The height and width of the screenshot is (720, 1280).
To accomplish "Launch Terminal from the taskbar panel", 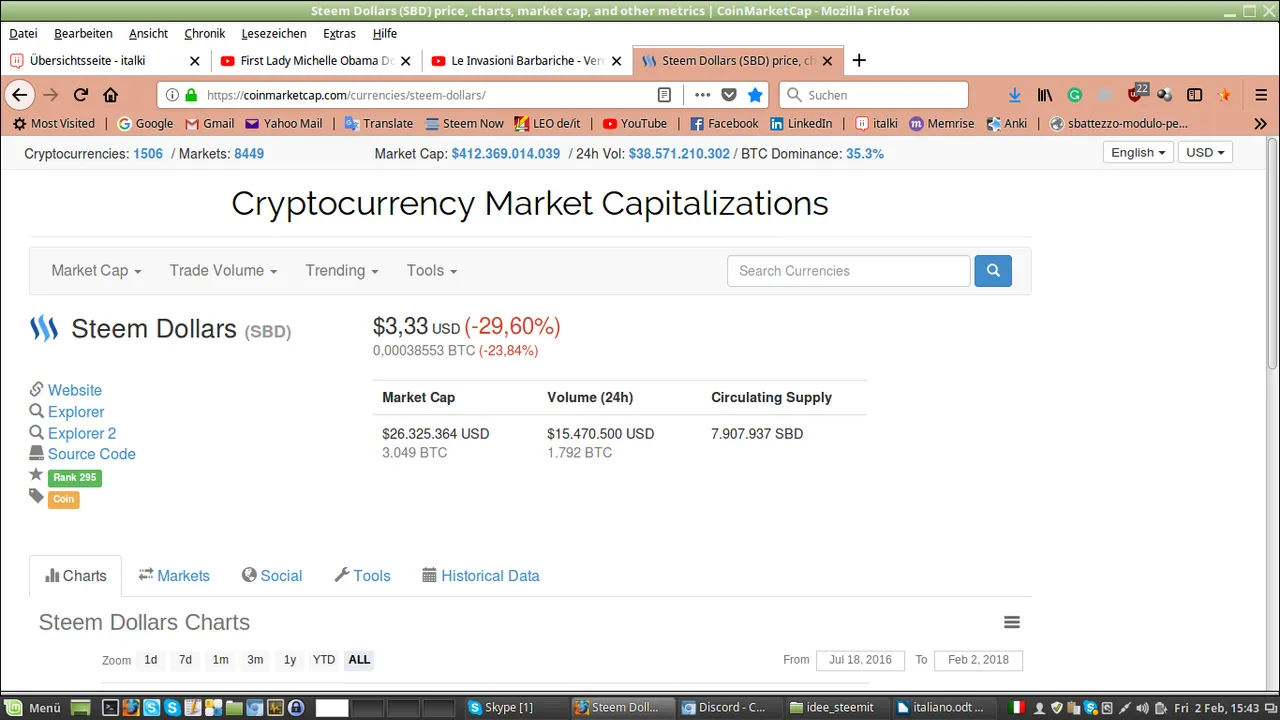I will (111, 707).
